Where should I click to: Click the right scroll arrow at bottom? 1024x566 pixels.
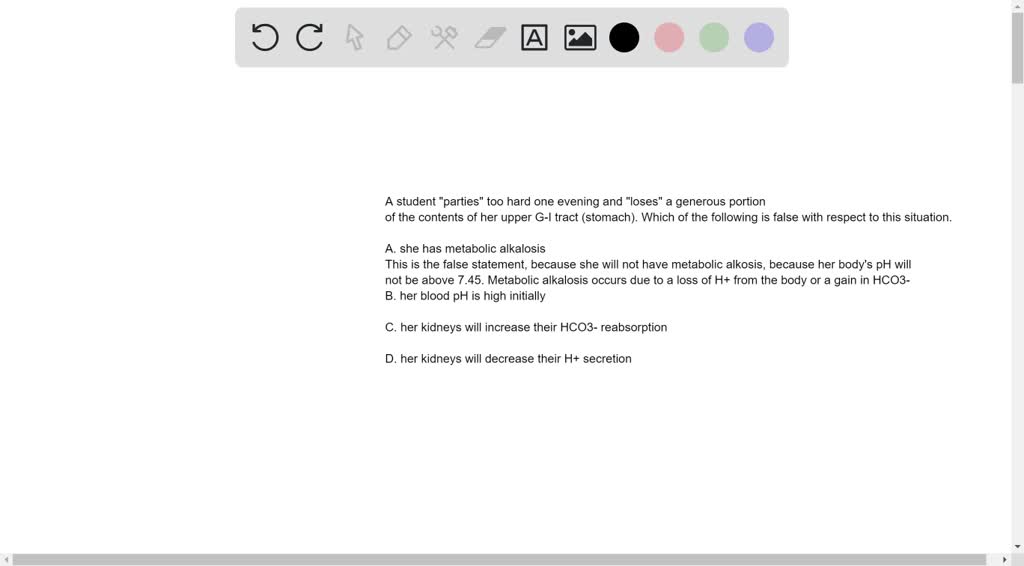[1004, 559]
